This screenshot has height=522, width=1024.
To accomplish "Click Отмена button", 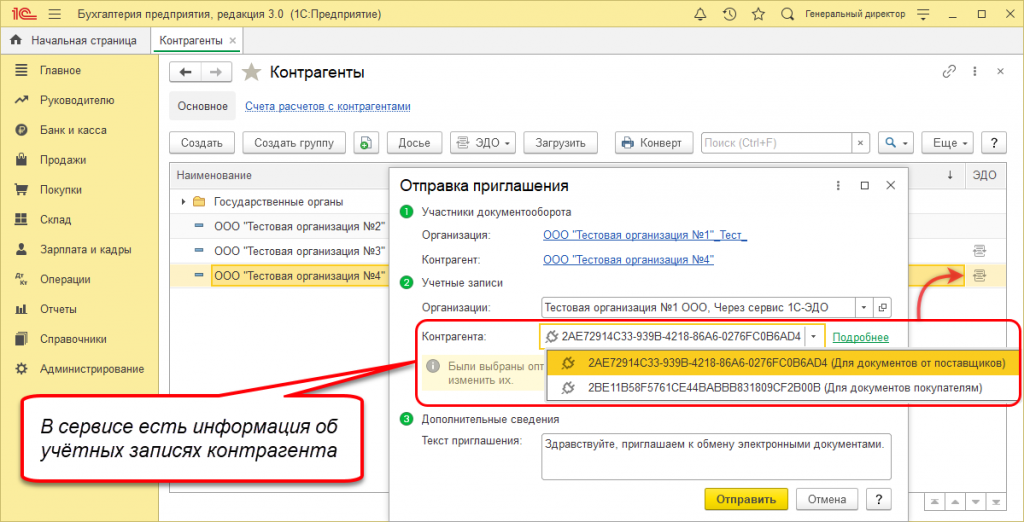I will coord(827,500).
